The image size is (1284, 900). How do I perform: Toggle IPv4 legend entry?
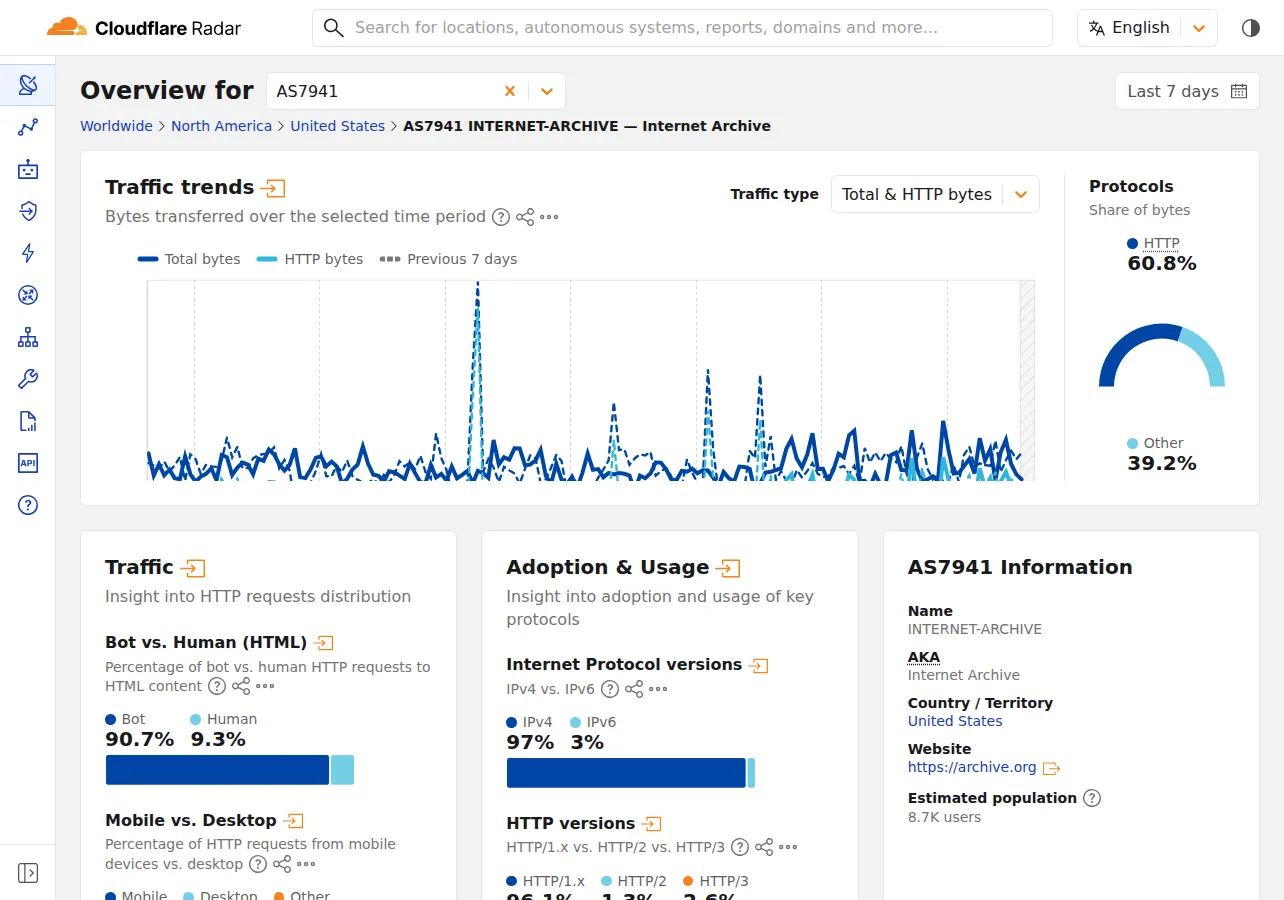pyautogui.click(x=530, y=722)
